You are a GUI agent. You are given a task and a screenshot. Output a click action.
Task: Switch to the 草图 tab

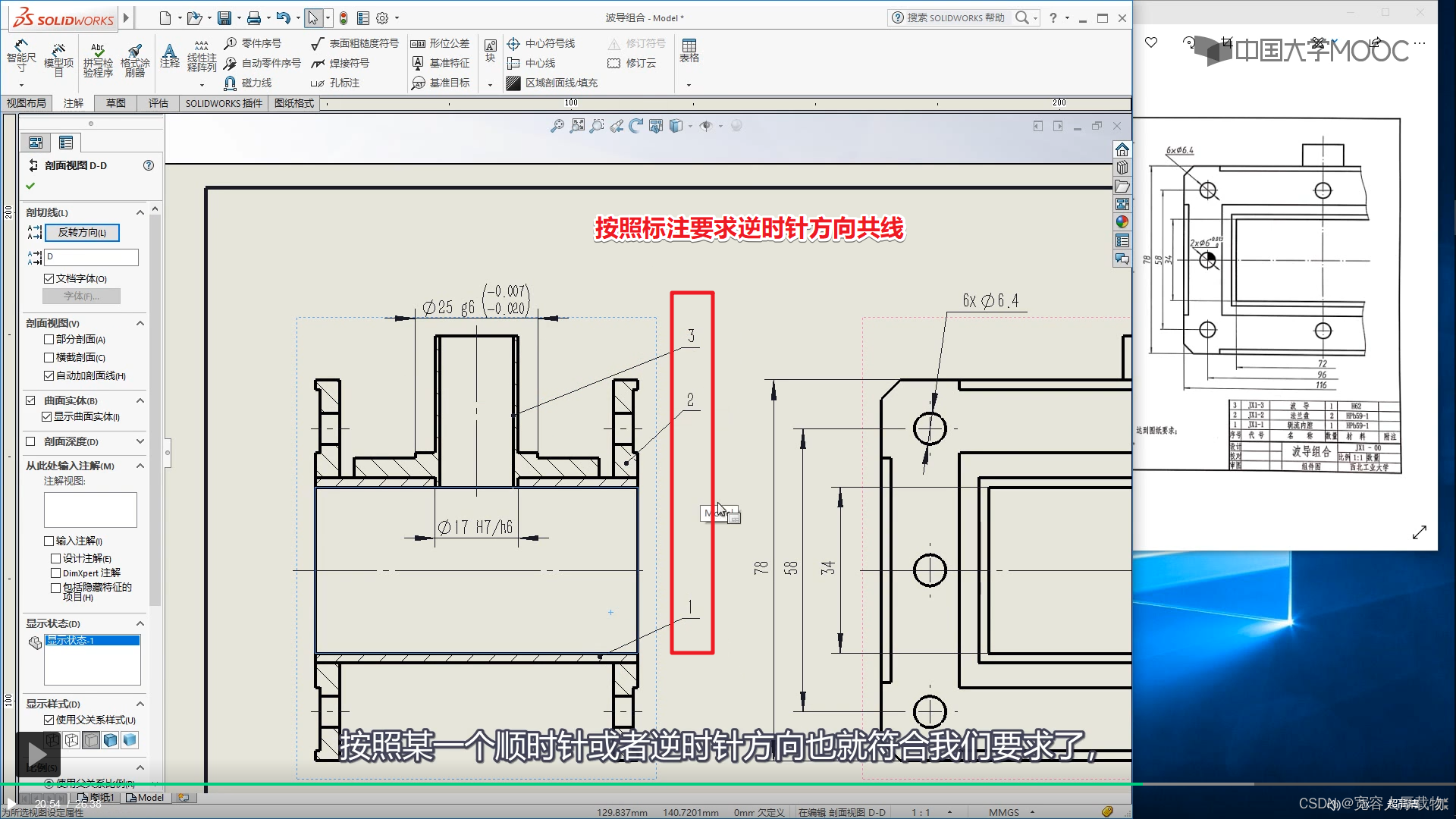(115, 103)
